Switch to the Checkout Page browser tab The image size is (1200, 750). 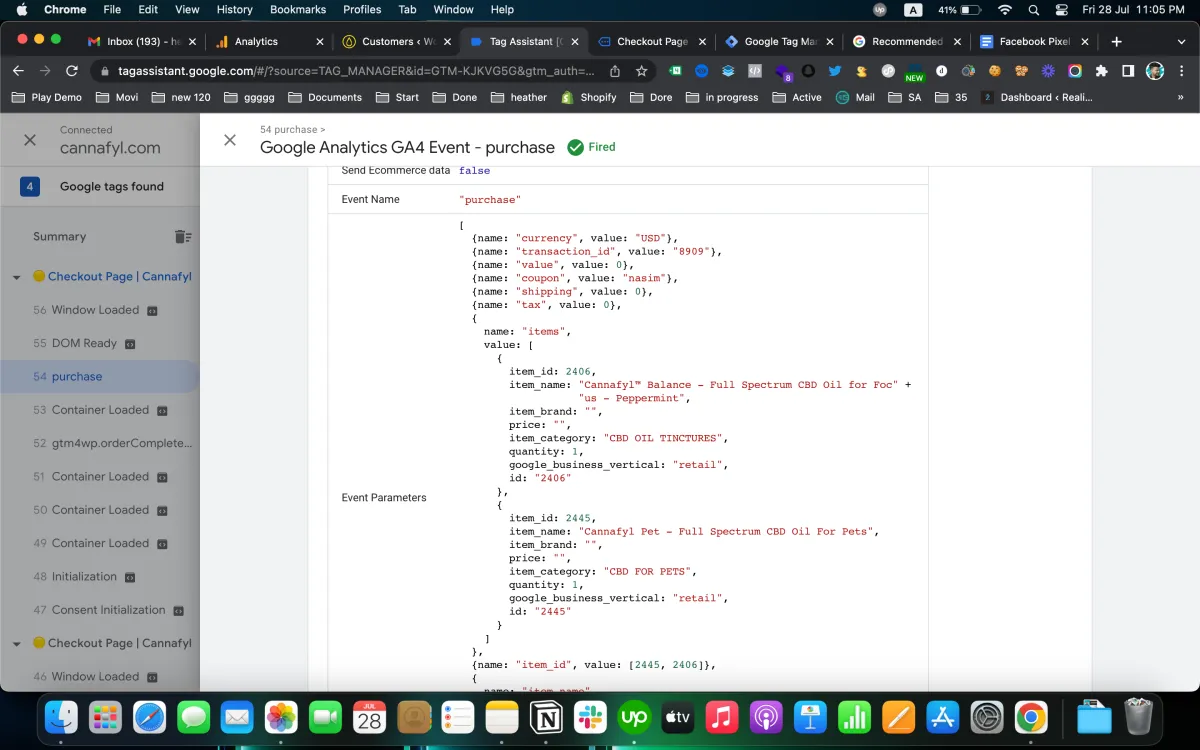click(650, 42)
